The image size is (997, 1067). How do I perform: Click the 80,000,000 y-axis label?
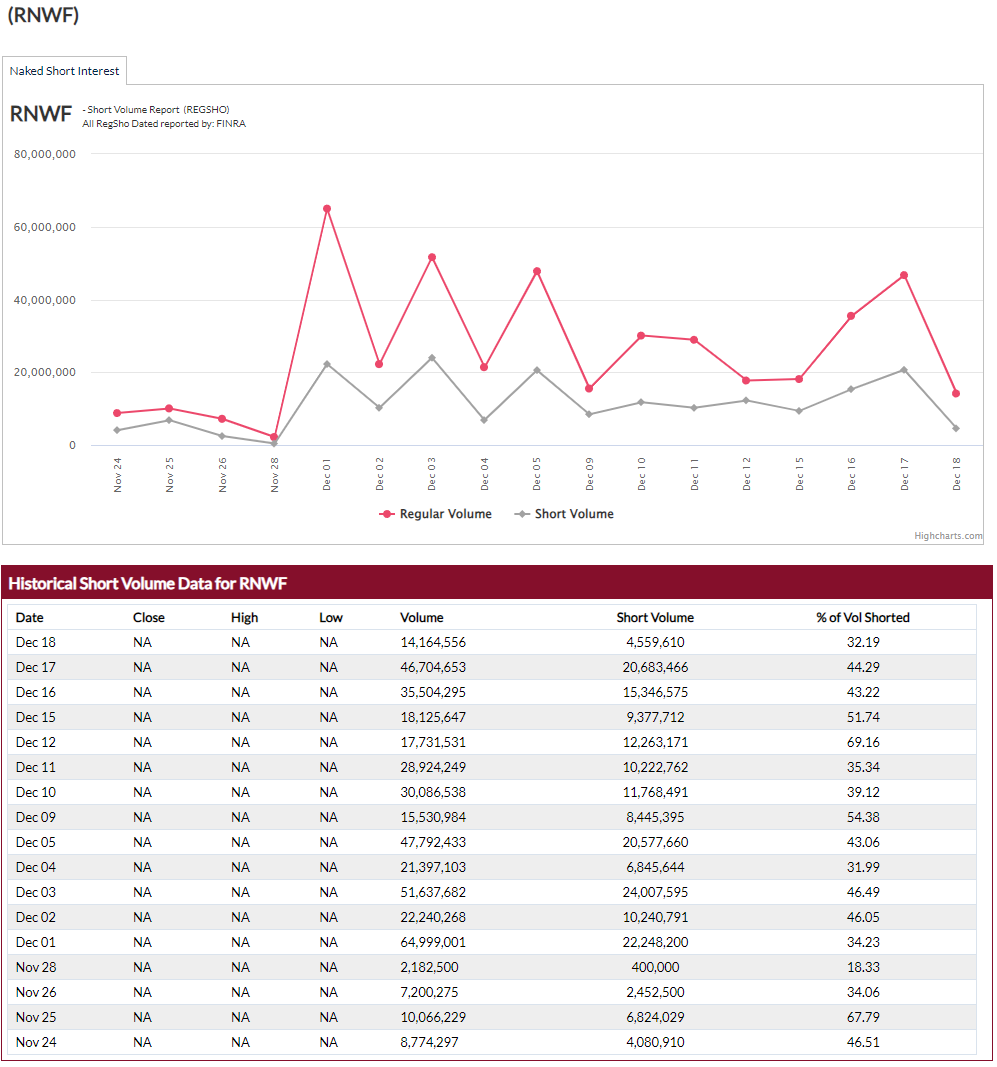coord(44,154)
